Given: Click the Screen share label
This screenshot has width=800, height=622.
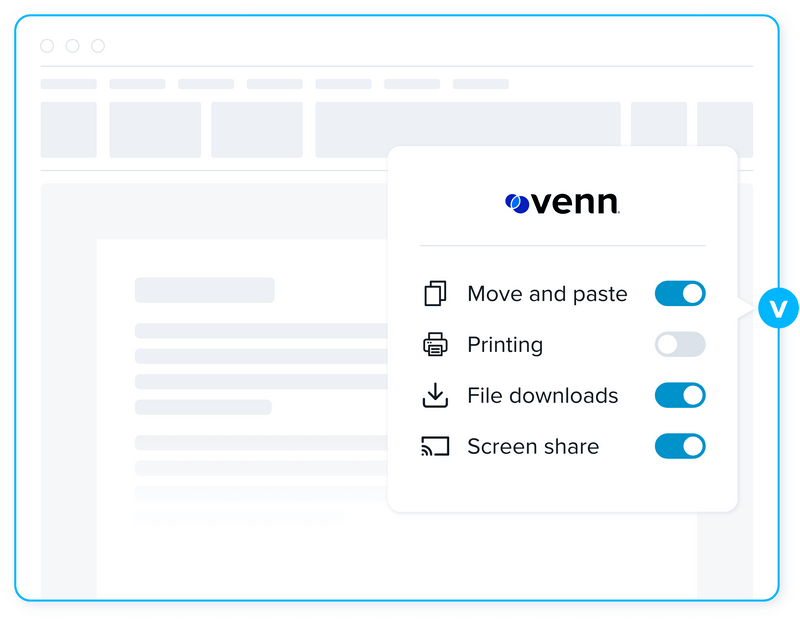Looking at the screenshot, I should coord(533,447).
